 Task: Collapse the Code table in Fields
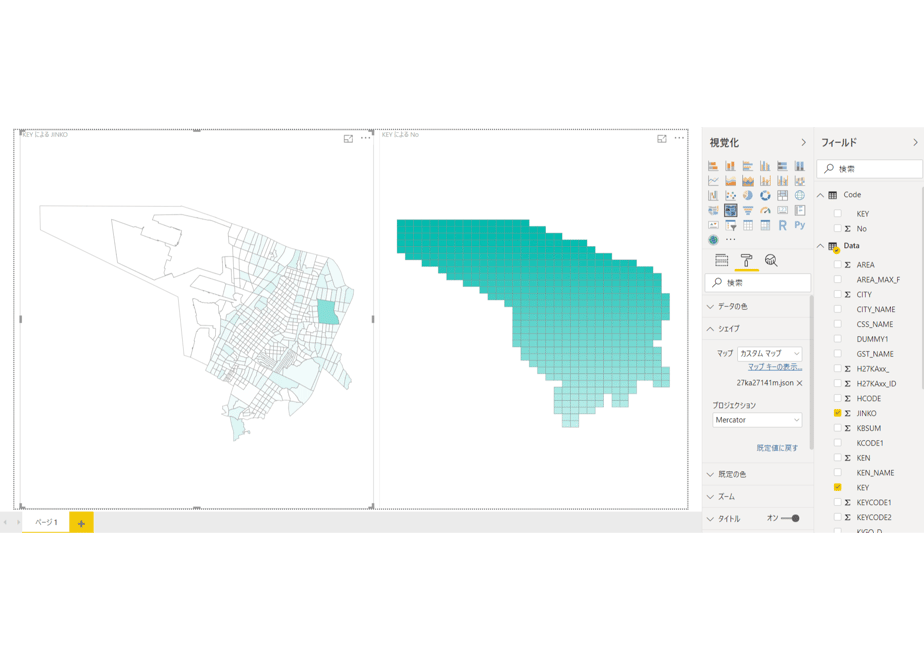(x=820, y=195)
